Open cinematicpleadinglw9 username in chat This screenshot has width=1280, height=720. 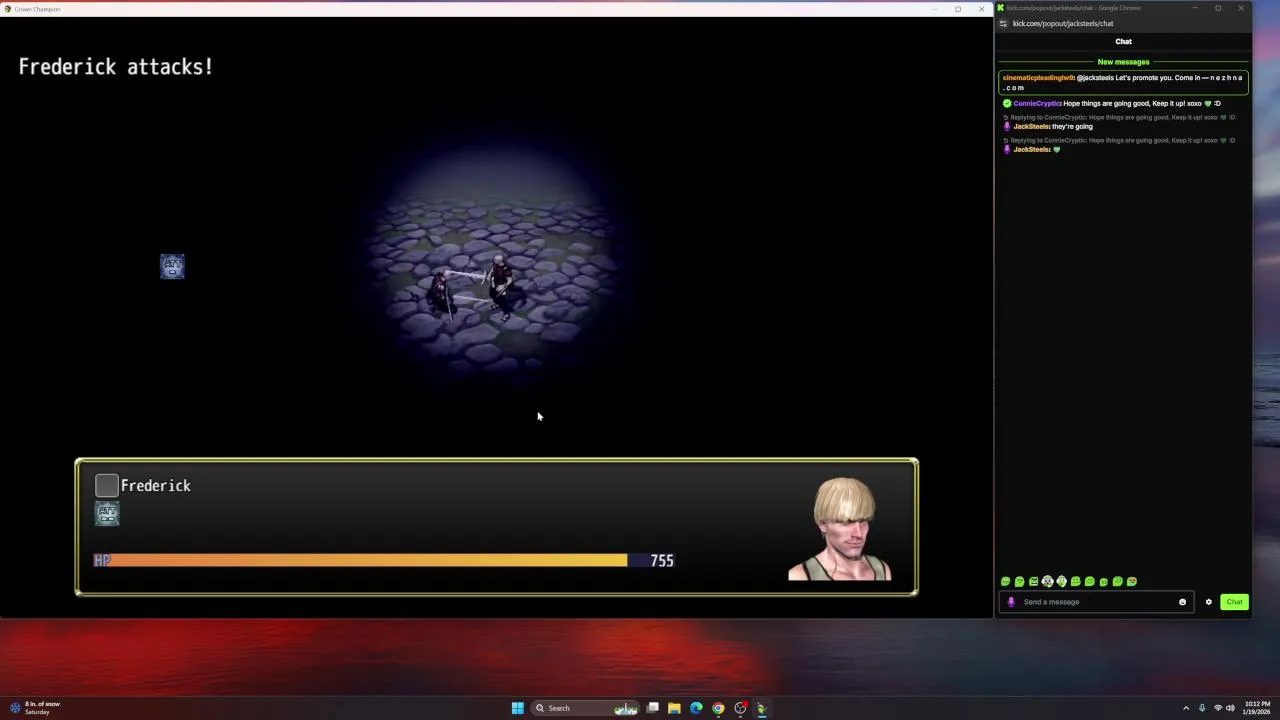coord(1038,78)
